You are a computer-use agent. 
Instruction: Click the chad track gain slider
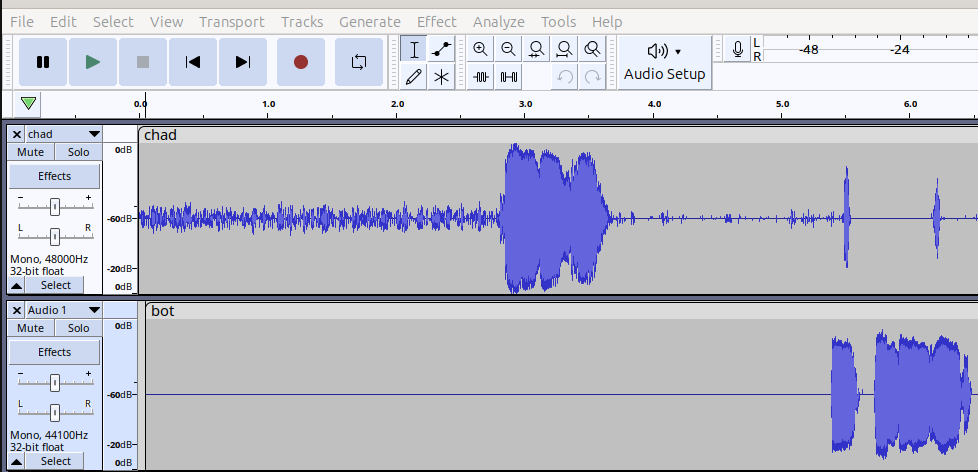click(x=55, y=206)
